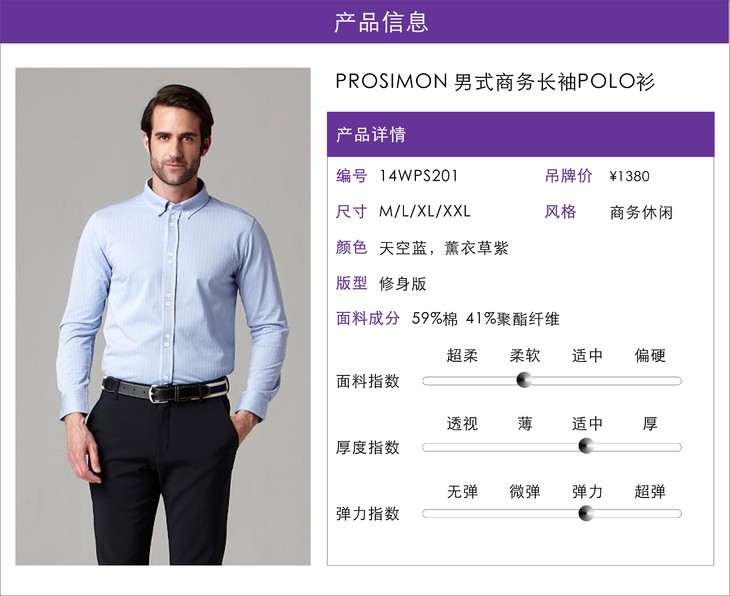
Task: Click the product title PROSIMON 男式商务长袖POLO衫
Action: tap(495, 82)
